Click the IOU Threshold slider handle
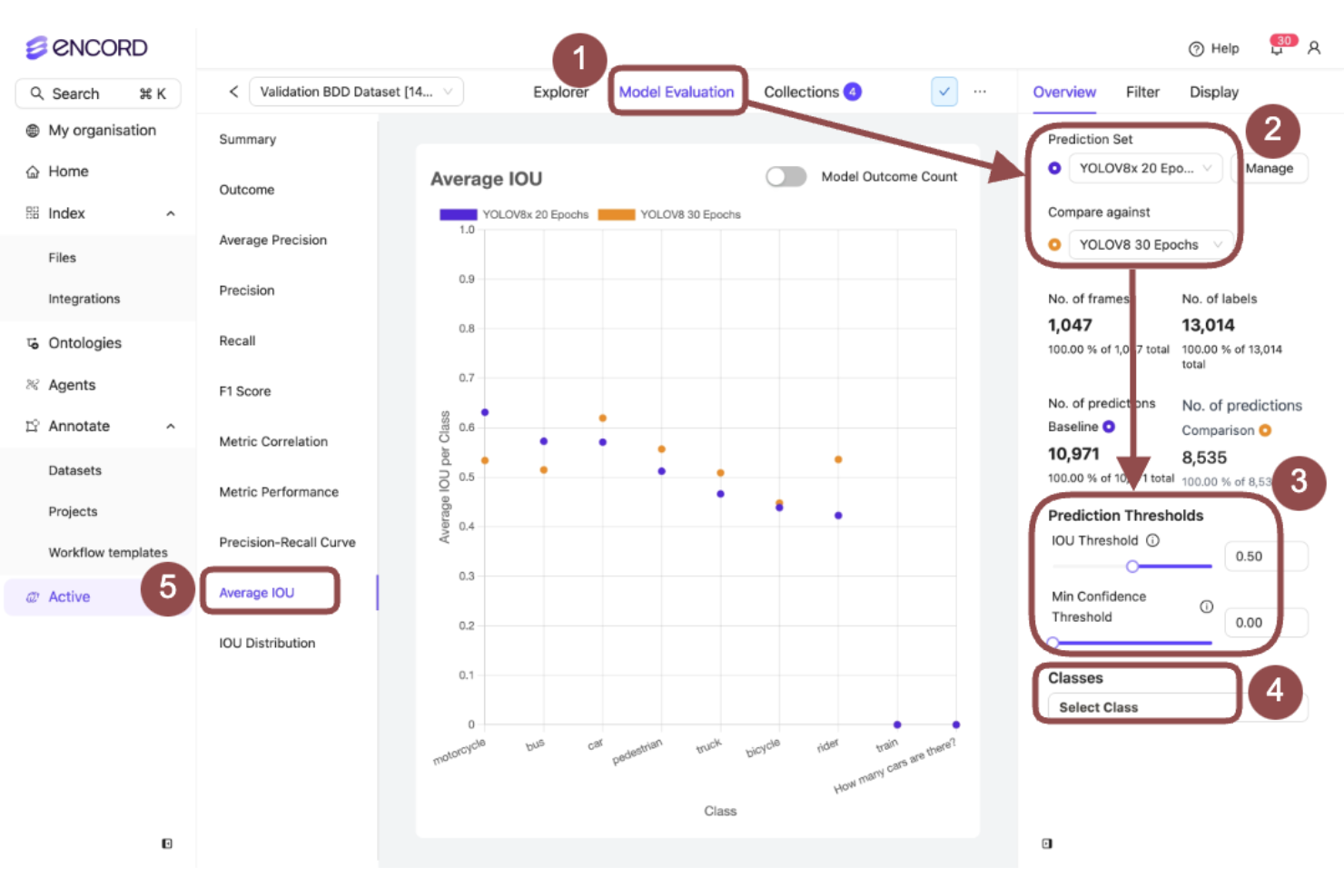The image size is (1344, 896). [1132, 566]
